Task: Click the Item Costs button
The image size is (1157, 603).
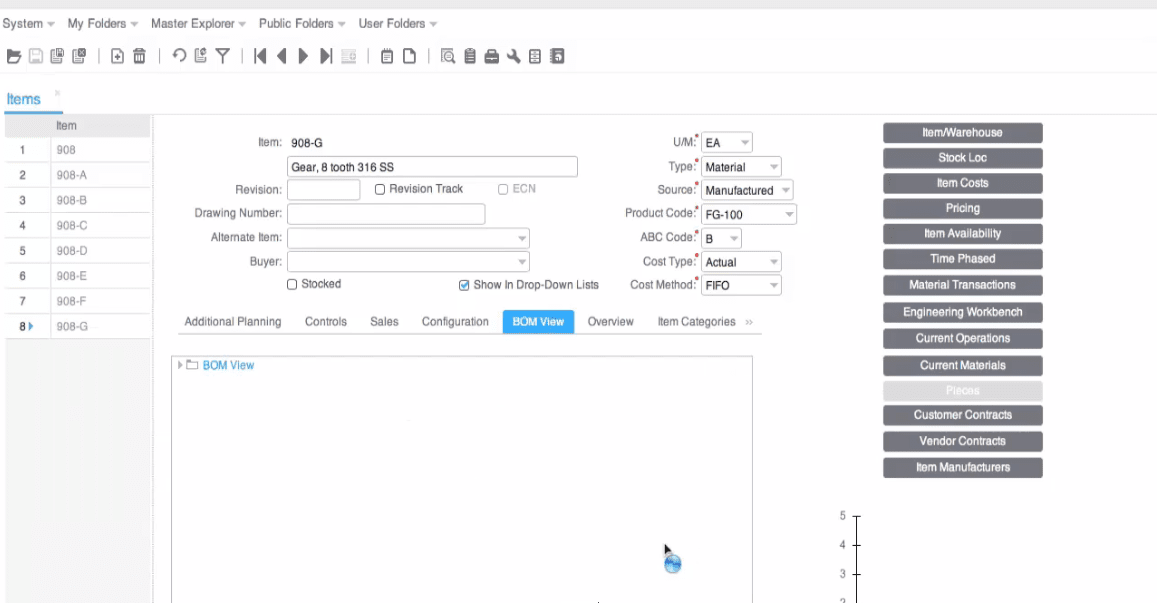Action: tap(962, 183)
